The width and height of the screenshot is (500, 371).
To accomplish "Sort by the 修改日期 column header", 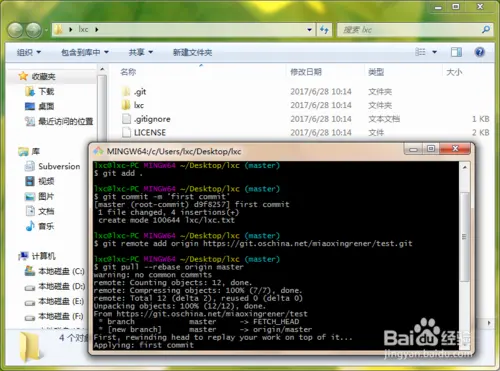I will 306,72.
